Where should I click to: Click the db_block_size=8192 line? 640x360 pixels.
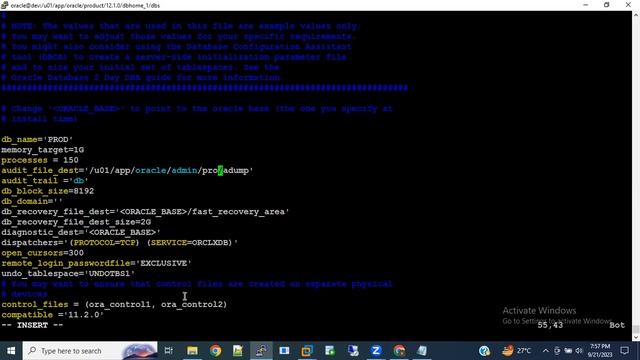point(48,191)
